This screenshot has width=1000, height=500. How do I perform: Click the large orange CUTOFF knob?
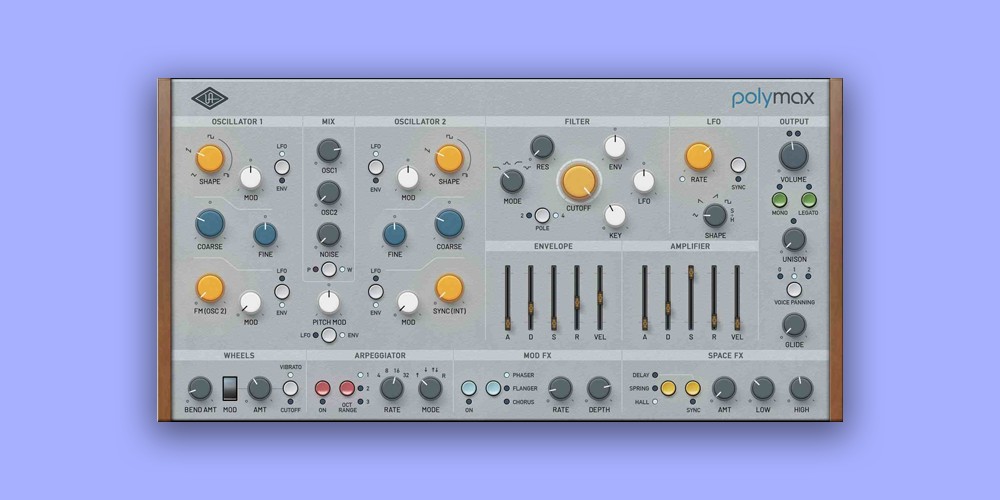tap(579, 182)
